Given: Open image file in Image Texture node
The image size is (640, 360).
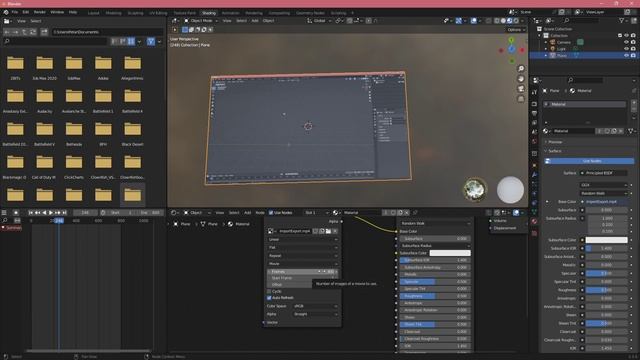Looking at the screenshot, I should point(328,231).
